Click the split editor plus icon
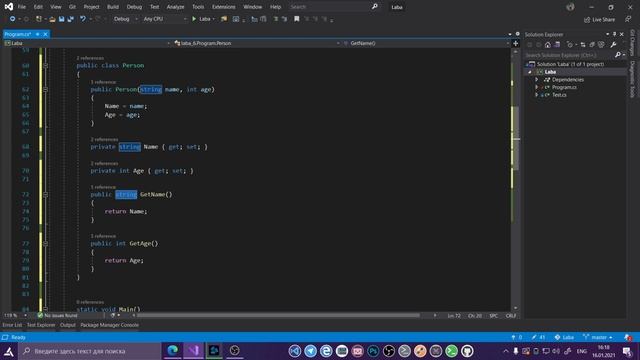The width and height of the screenshot is (640, 360). tap(516, 43)
